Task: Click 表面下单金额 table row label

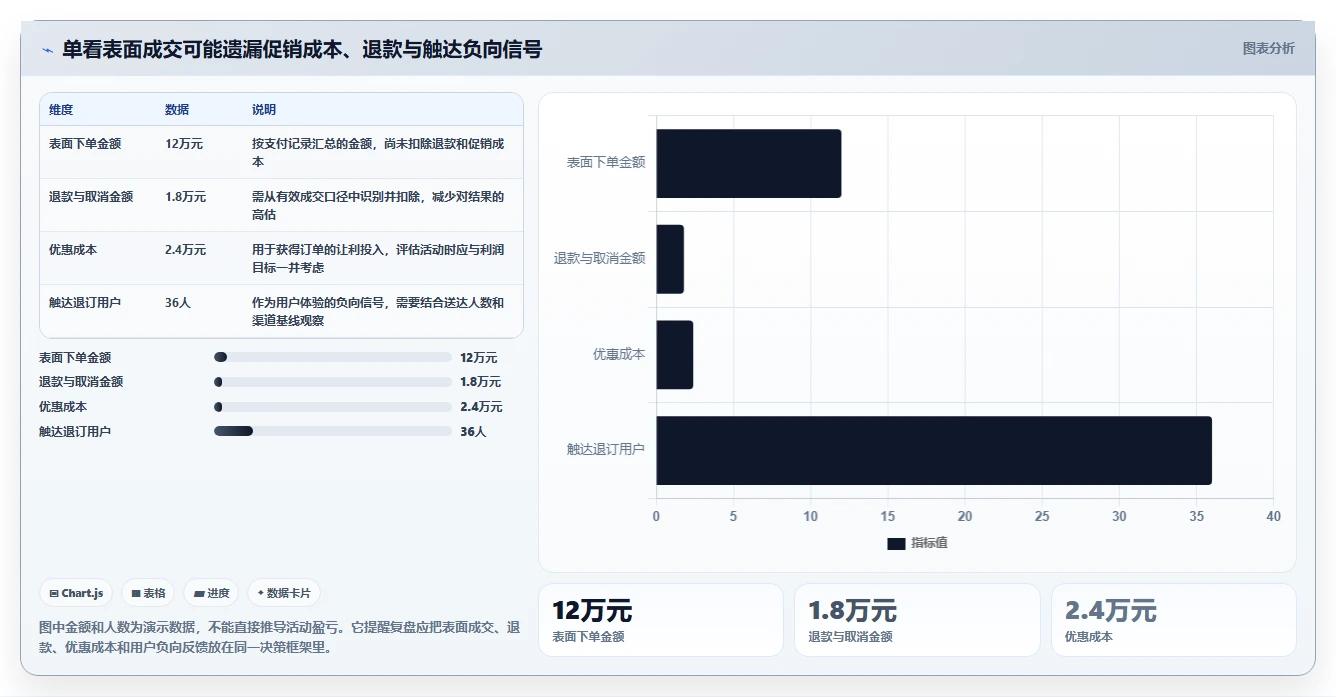Action: 85,144
